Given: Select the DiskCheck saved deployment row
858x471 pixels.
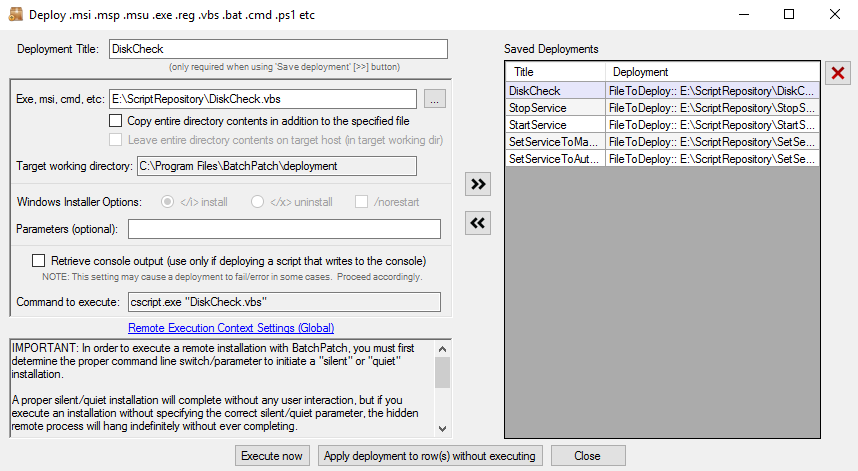Looking at the screenshot, I should click(x=663, y=91).
